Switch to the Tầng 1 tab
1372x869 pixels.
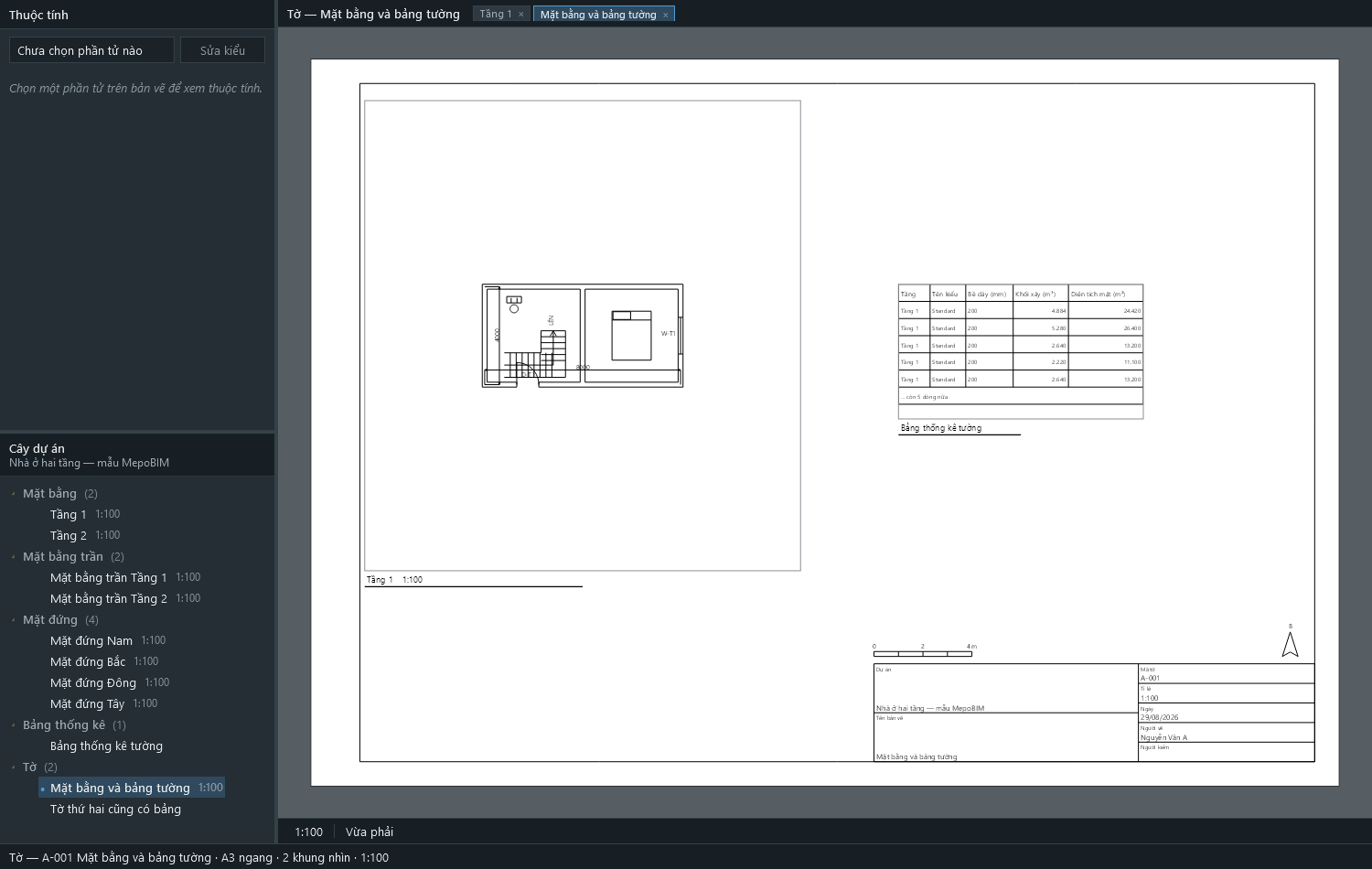tap(496, 14)
